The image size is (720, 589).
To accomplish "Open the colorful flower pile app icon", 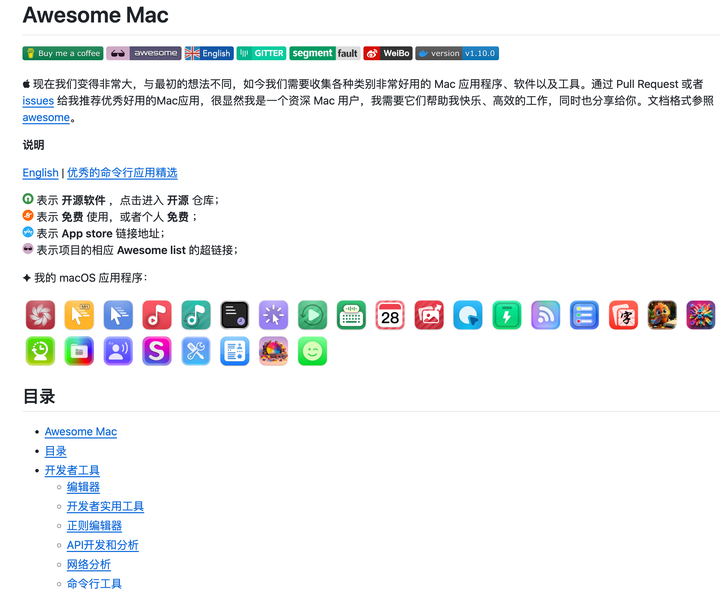I will [274, 351].
